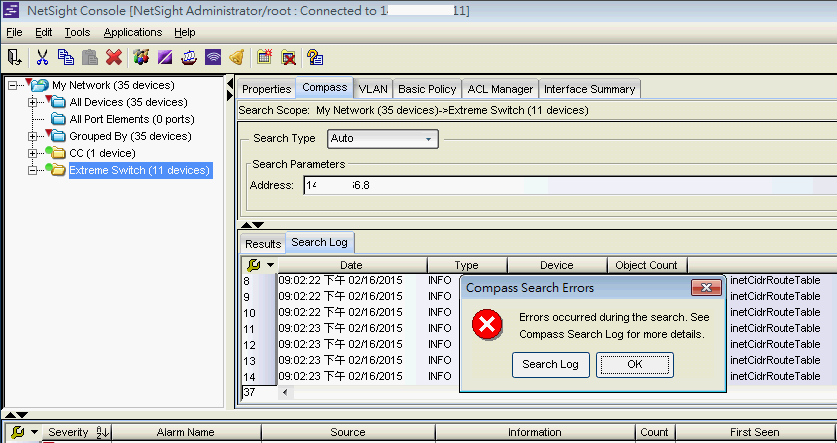Click the Type column header
The width and height of the screenshot is (837, 443).
467,265
